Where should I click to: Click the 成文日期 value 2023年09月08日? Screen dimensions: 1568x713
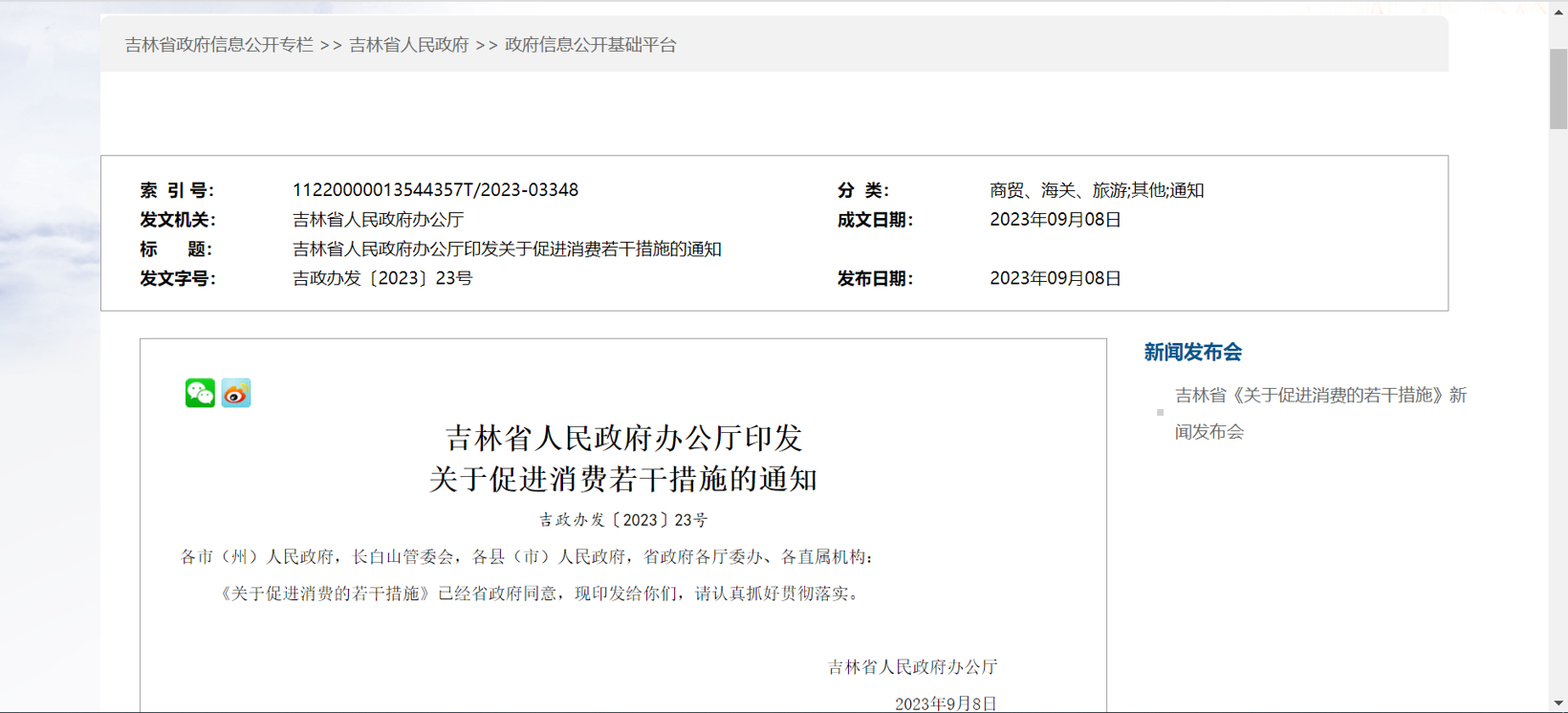tap(1055, 220)
